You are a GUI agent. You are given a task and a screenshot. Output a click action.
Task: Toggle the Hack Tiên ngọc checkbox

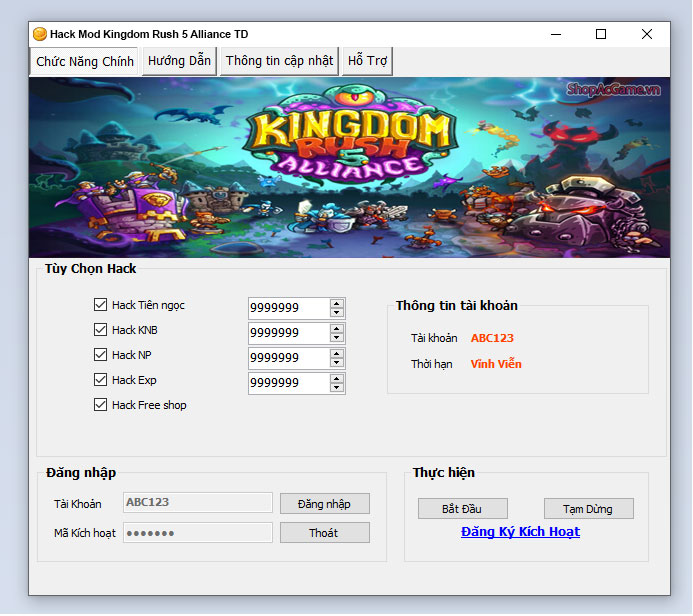click(100, 305)
